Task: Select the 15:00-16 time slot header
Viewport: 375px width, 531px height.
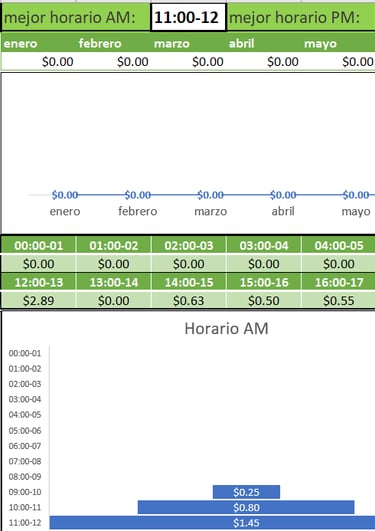Action: coord(264,282)
